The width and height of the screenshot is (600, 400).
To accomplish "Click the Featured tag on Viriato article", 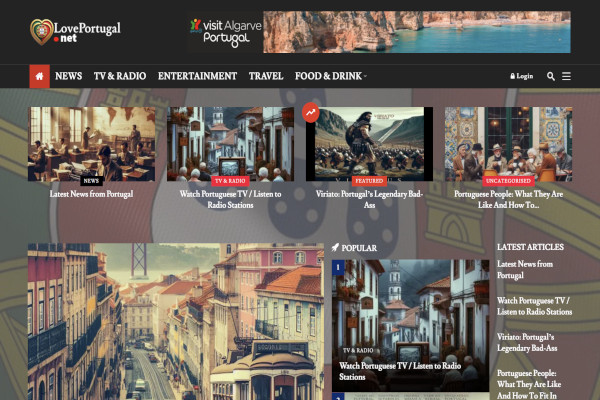I will point(368,181).
